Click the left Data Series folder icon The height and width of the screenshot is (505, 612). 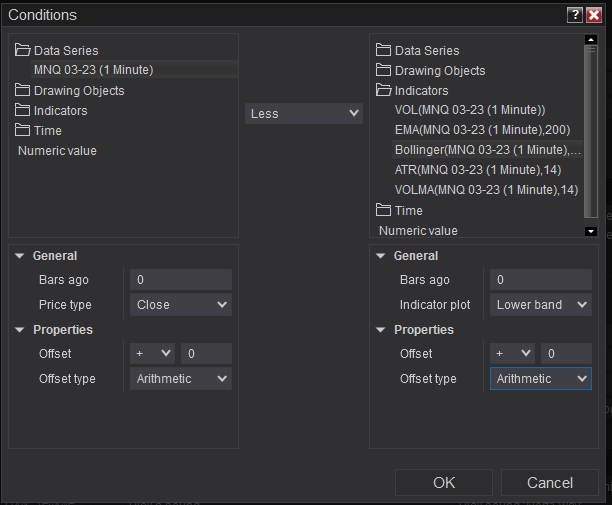point(23,50)
